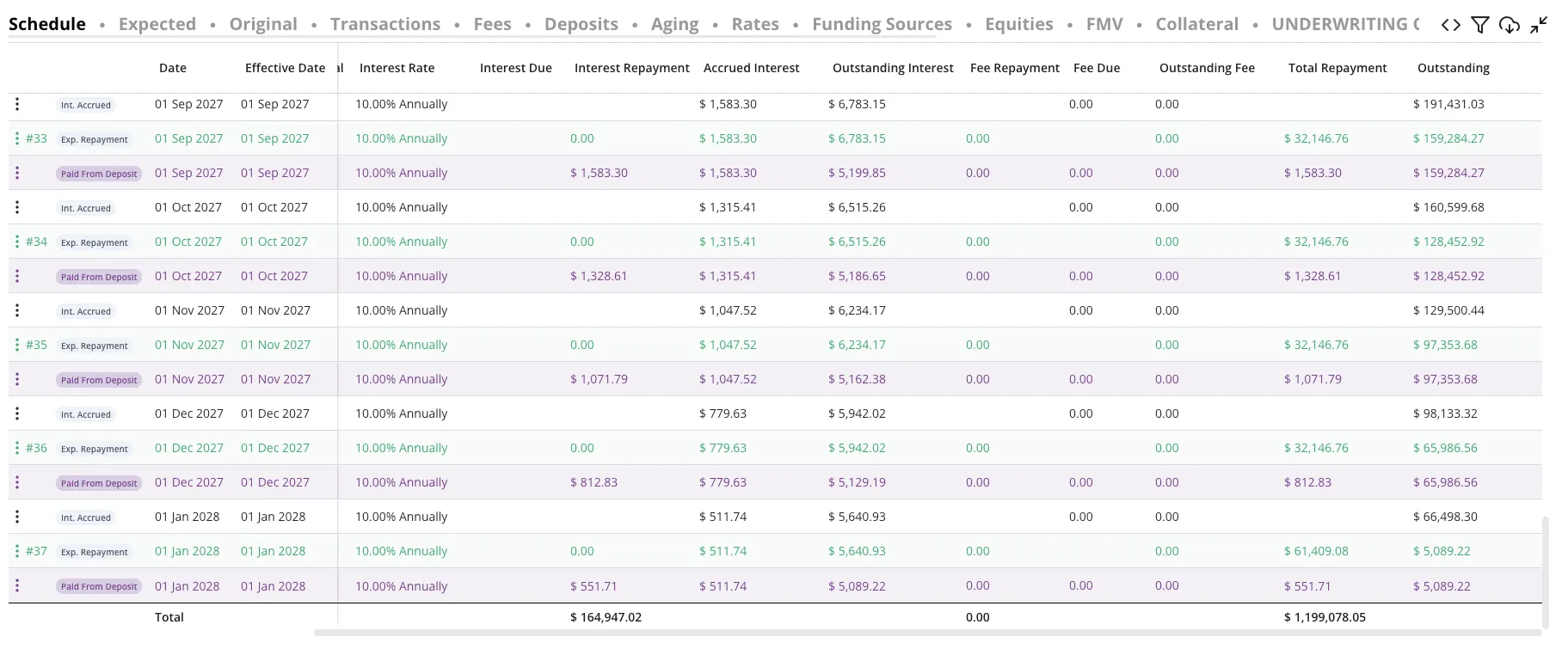1568x649 pixels.
Task: Open three-dot menu for 01 Sep 2027 Paid From Deposit row
Action: click(x=17, y=173)
